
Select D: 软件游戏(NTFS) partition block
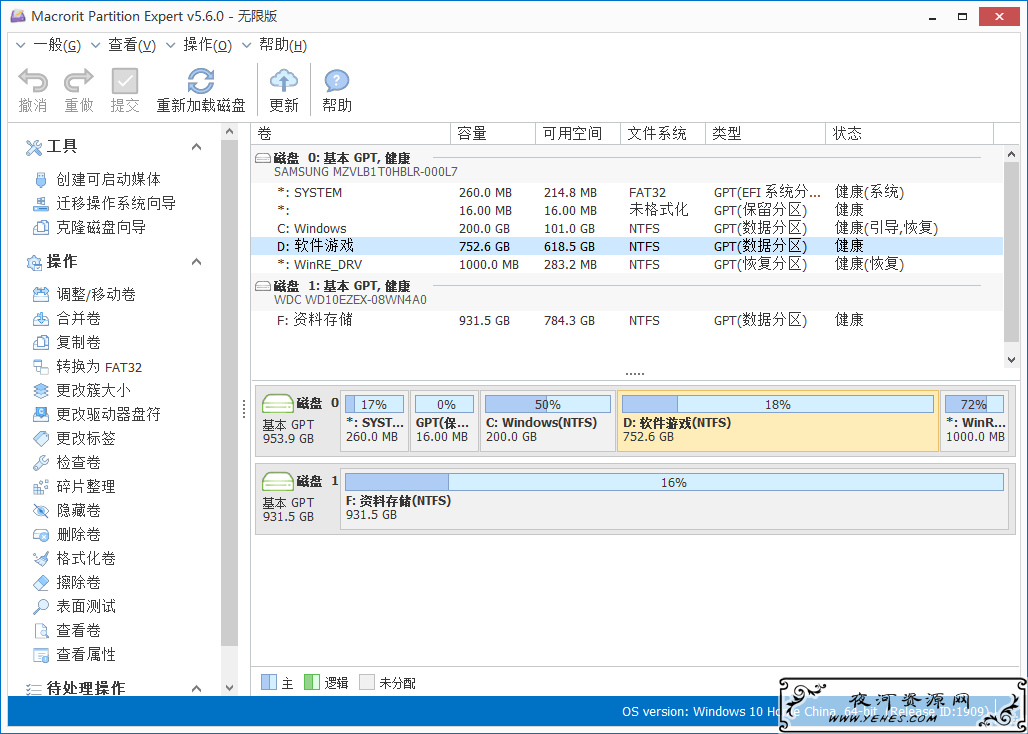pos(778,421)
